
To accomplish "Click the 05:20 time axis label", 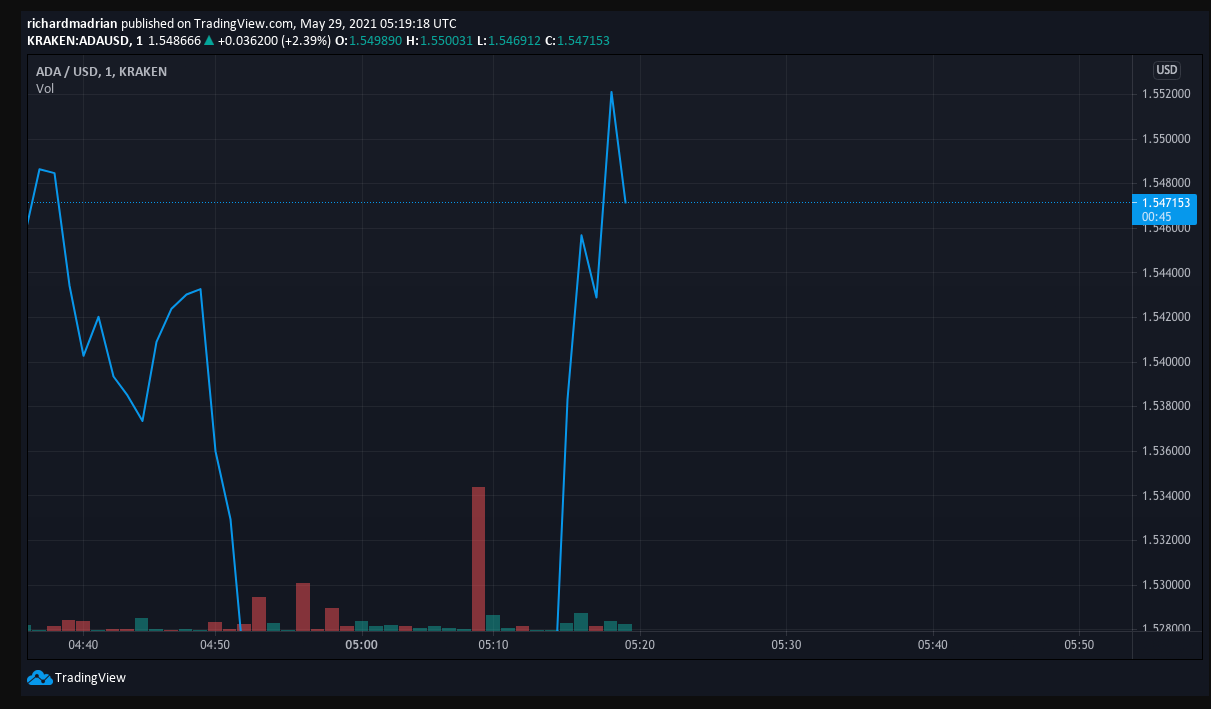I will coord(640,645).
